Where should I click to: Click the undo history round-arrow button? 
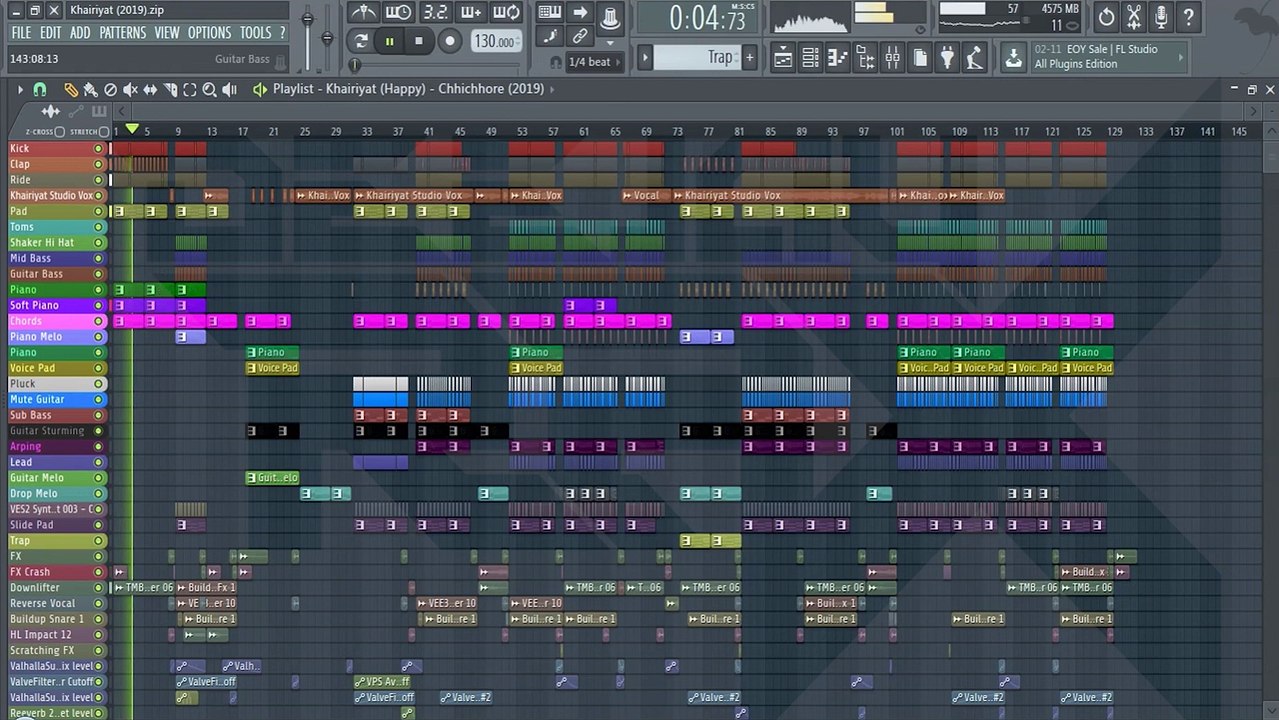[x=1106, y=16]
